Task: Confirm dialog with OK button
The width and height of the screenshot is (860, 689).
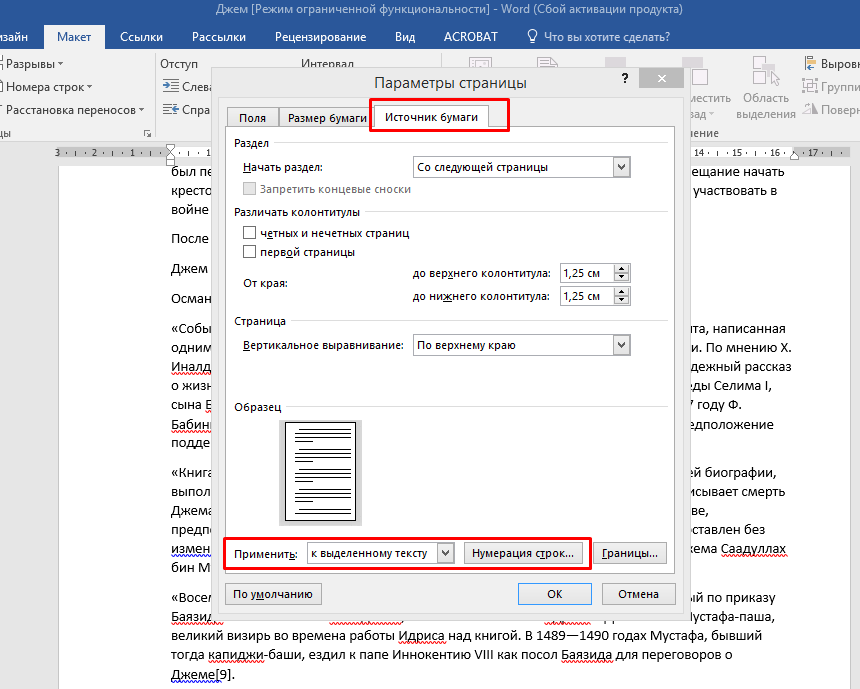Action: click(x=555, y=594)
